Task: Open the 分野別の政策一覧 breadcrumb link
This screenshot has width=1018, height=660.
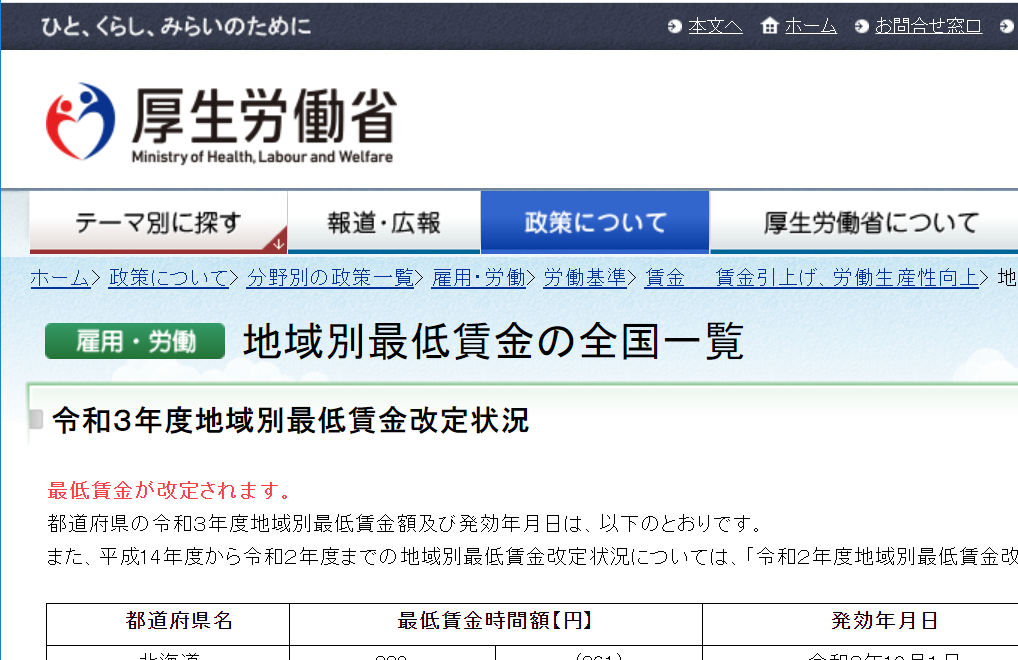Action: [330, 278]
